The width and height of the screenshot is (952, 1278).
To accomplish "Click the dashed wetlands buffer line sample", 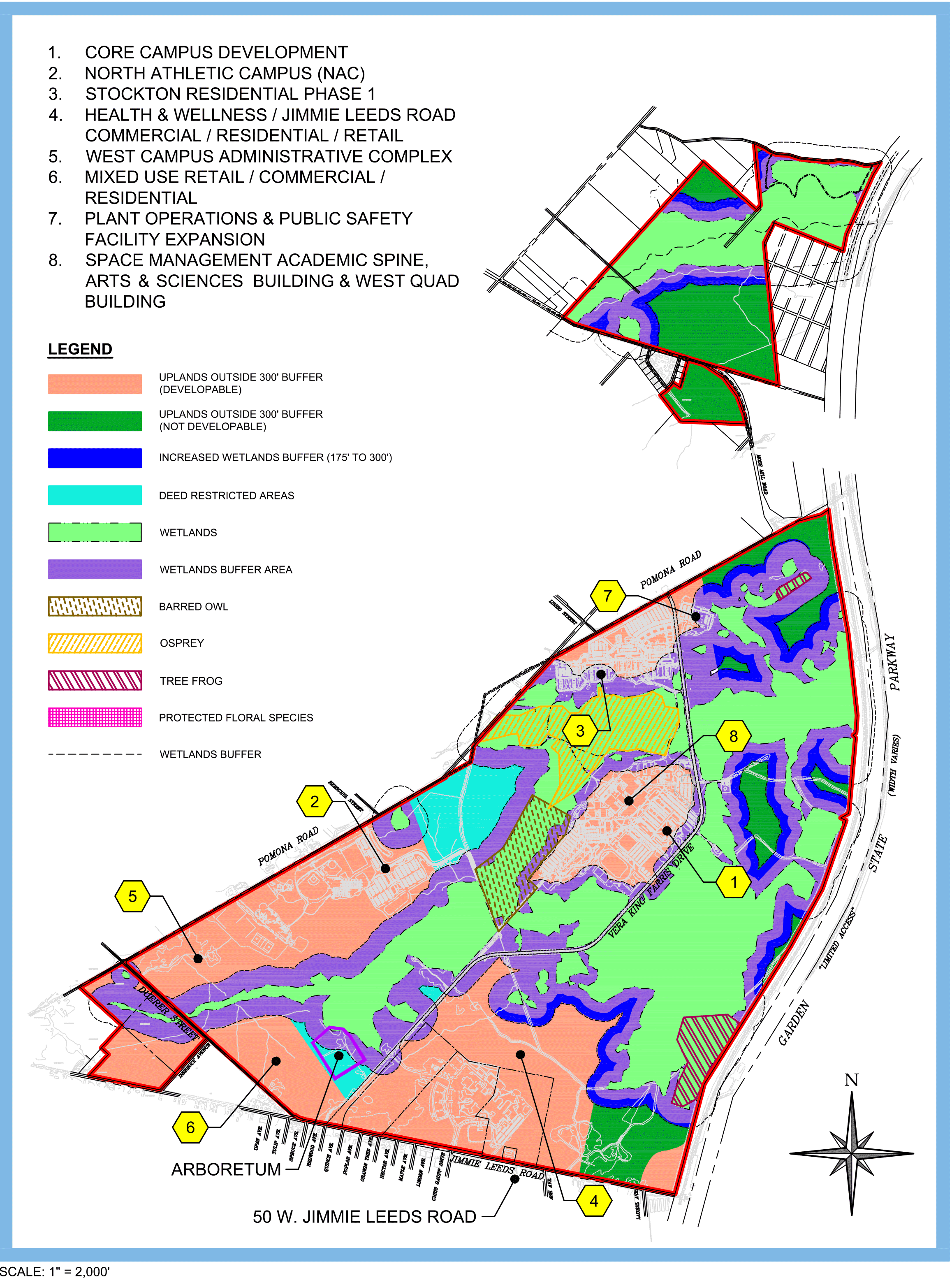I will point(95,754).
